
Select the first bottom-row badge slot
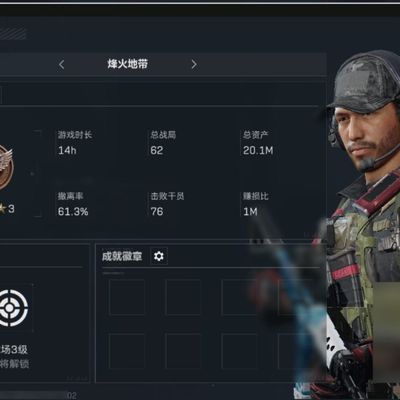coord(127,351)
